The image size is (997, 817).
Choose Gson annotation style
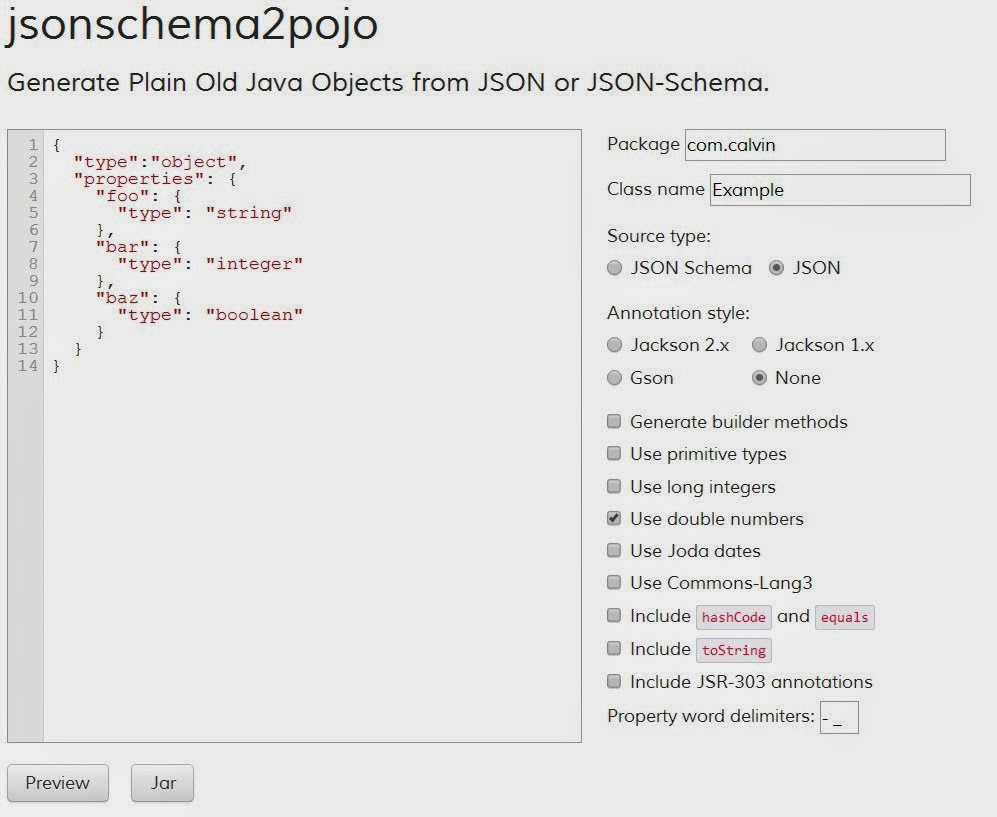615,378
